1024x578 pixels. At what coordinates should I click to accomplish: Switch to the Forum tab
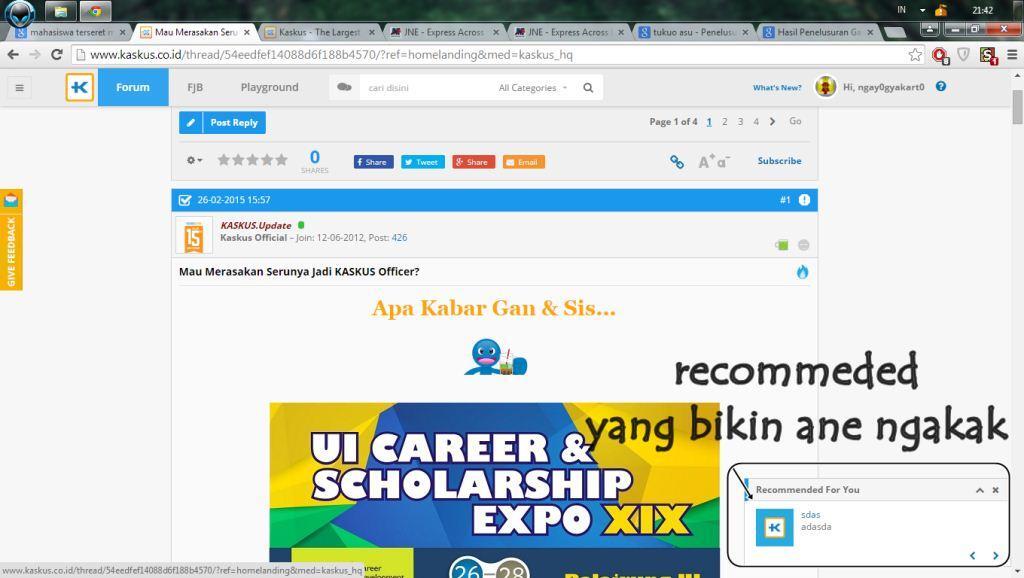[x=133, y=87]
